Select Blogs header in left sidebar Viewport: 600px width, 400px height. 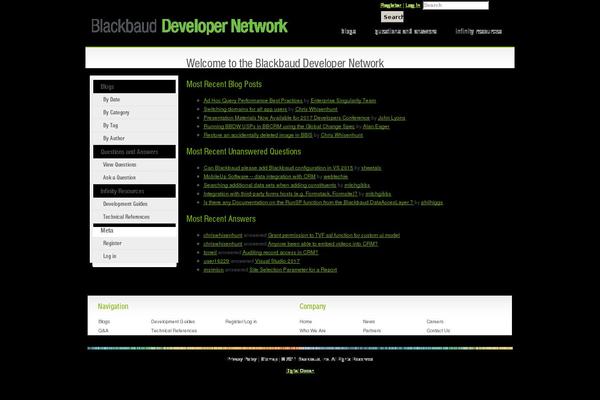coord(134,87)
